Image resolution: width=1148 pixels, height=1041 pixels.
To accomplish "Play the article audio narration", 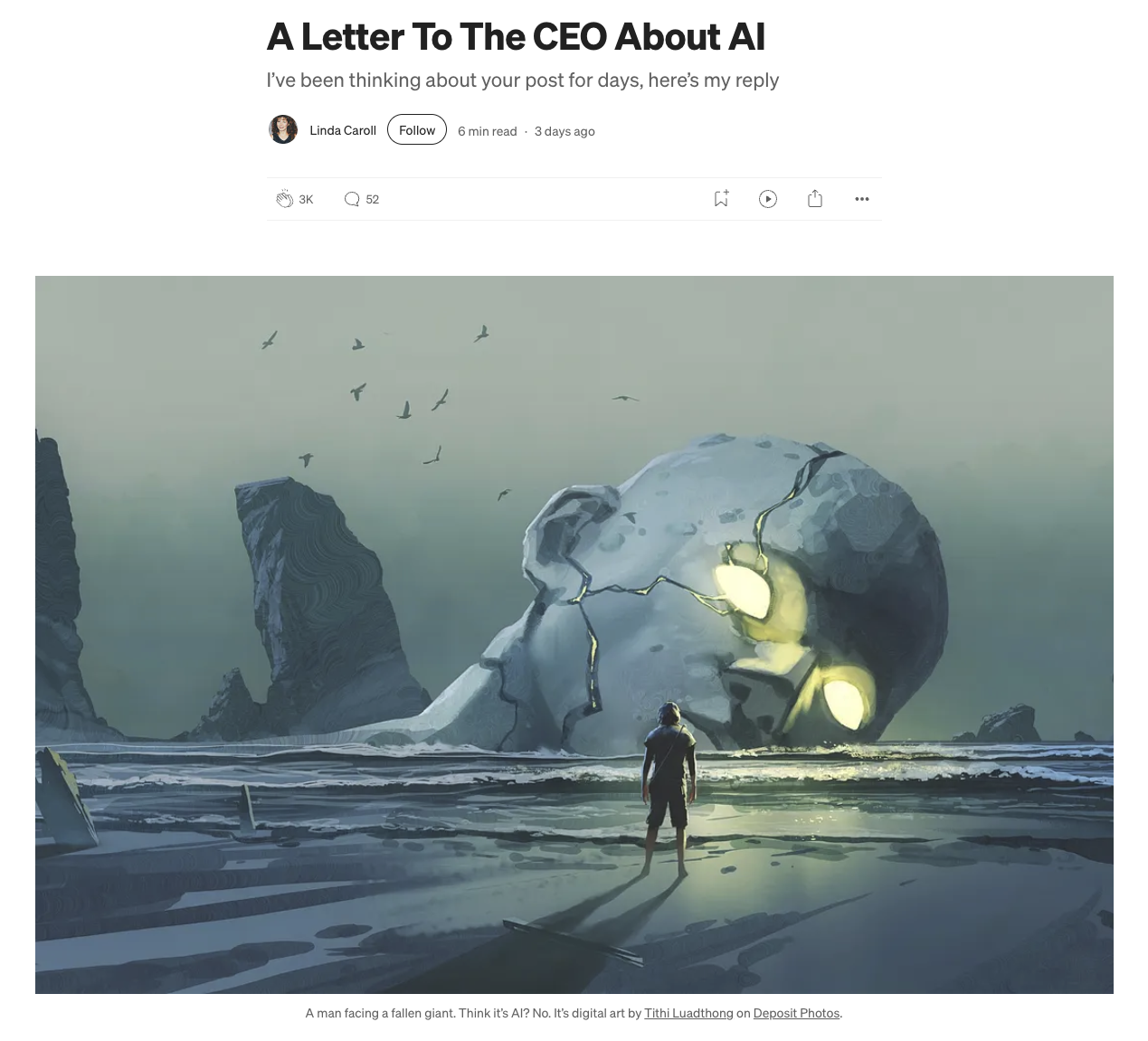I will (768, 199).
